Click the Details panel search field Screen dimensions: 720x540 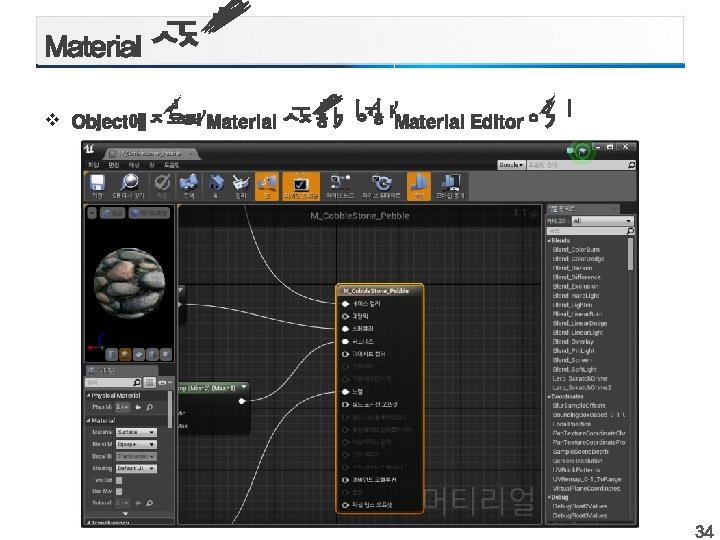pyautogui.click(x=113, y=382)
